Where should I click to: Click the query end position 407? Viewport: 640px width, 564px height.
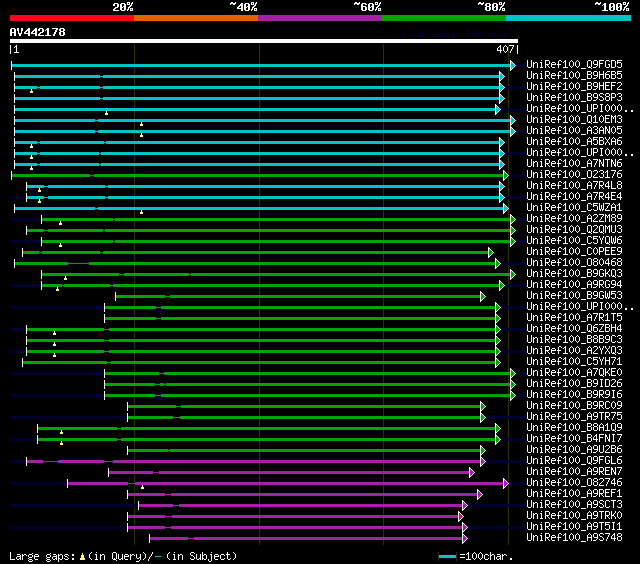pyautogui.click(x=505, y=49)
